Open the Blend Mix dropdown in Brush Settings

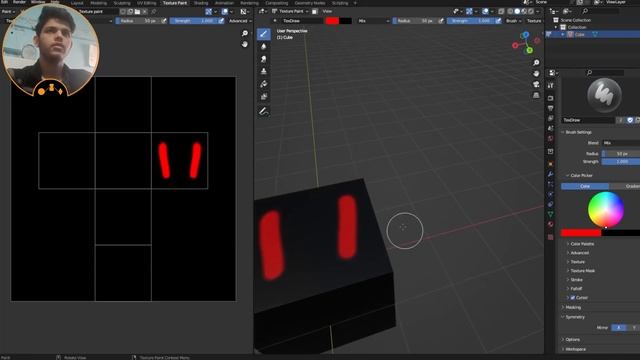point(621,143)
